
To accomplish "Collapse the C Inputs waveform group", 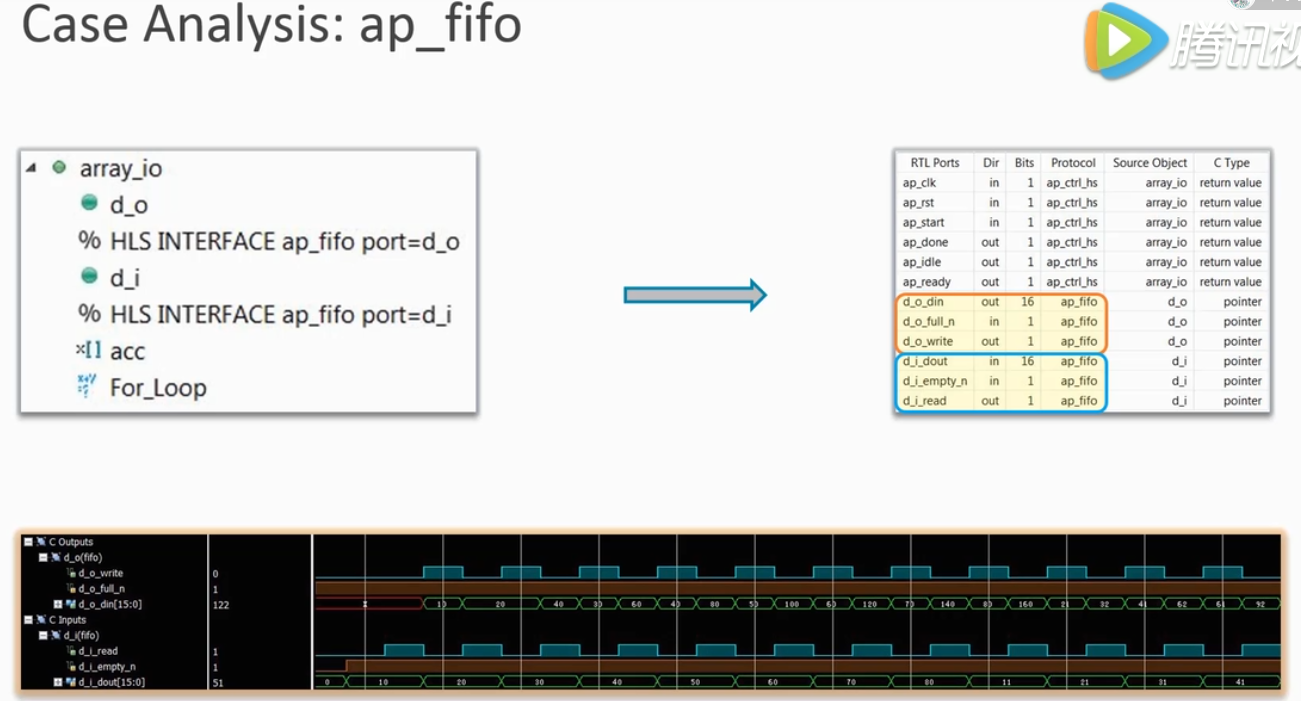I will [x=29, y=620].
